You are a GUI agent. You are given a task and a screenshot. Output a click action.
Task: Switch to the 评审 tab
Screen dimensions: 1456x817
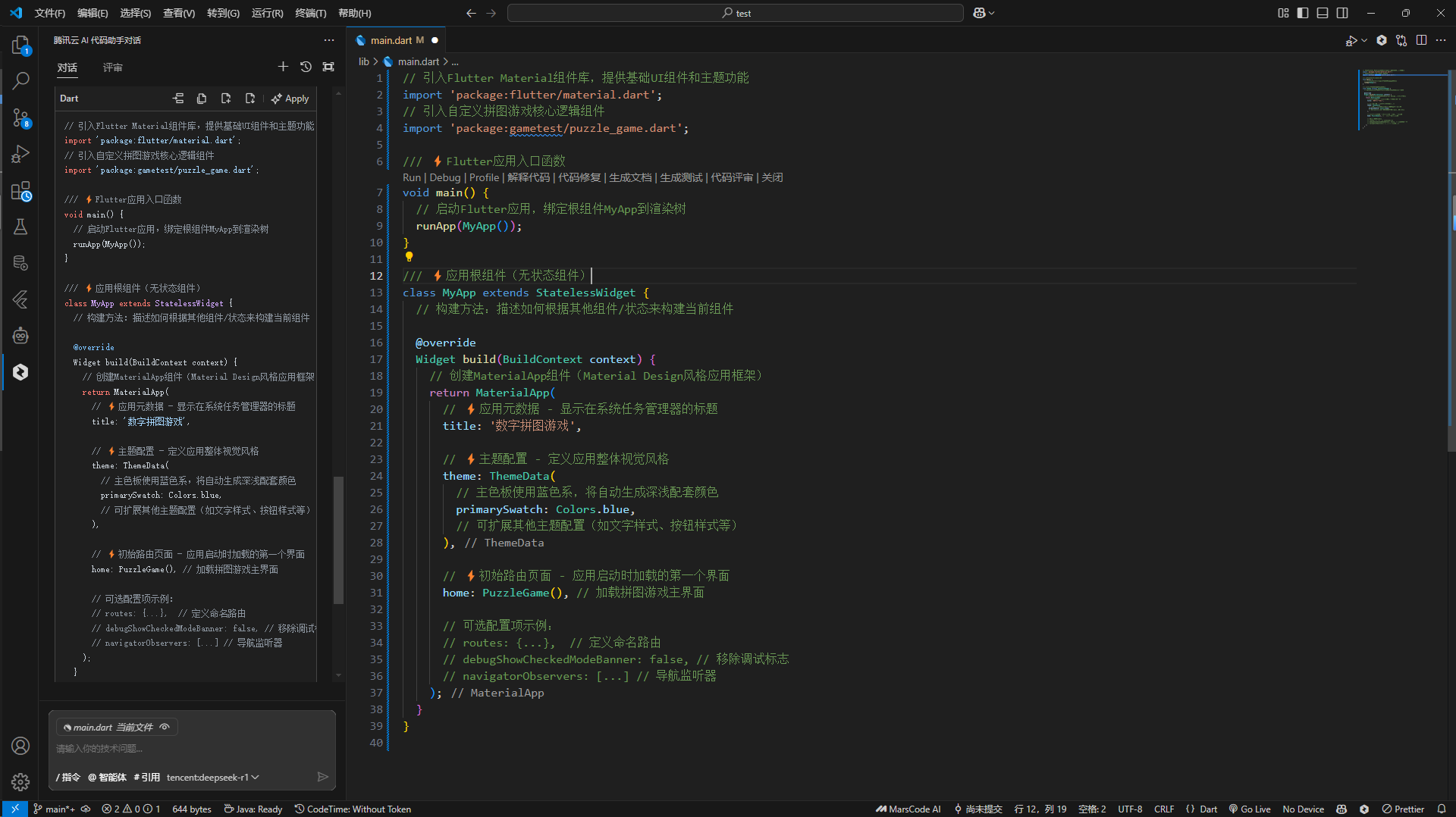click(112, 67)
